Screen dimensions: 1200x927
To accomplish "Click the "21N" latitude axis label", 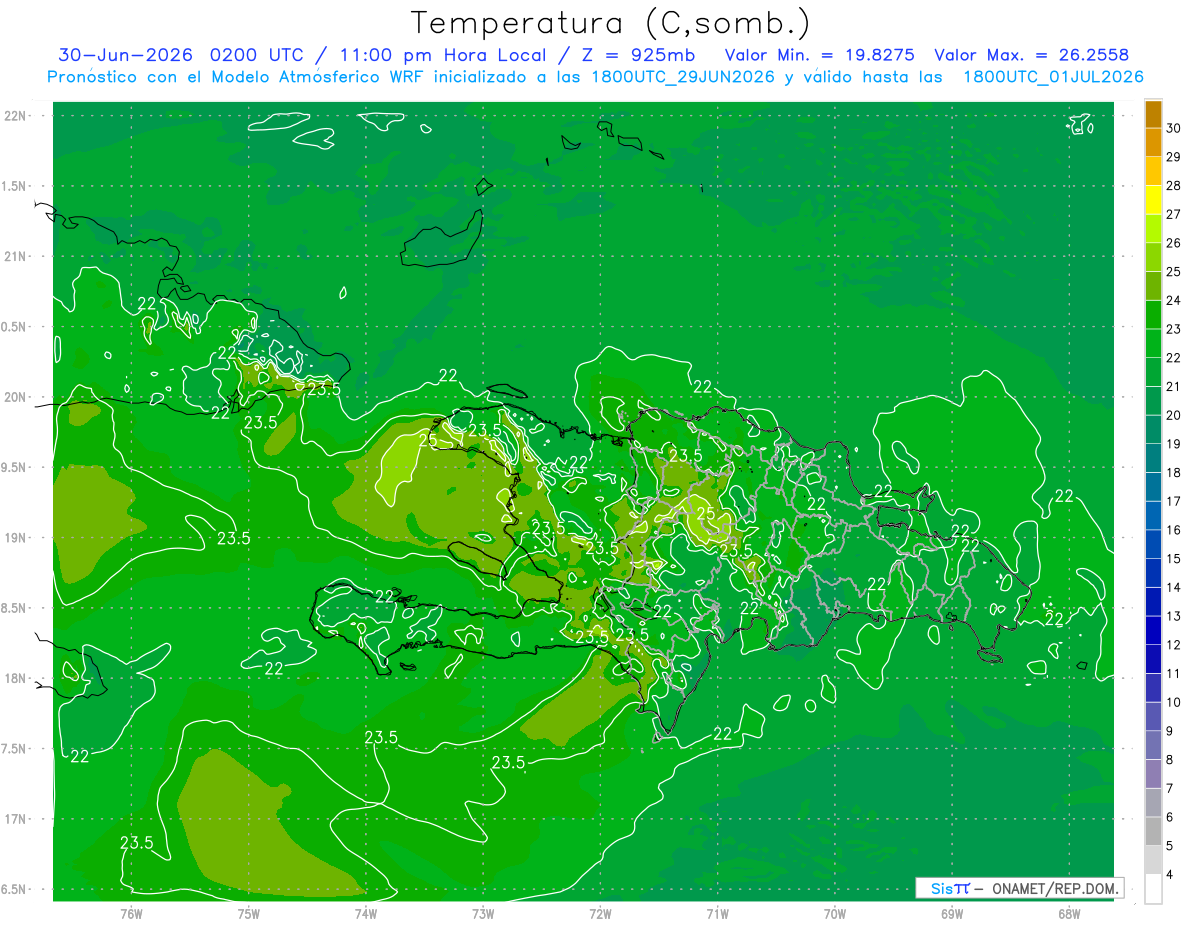I will click(15, 256).
